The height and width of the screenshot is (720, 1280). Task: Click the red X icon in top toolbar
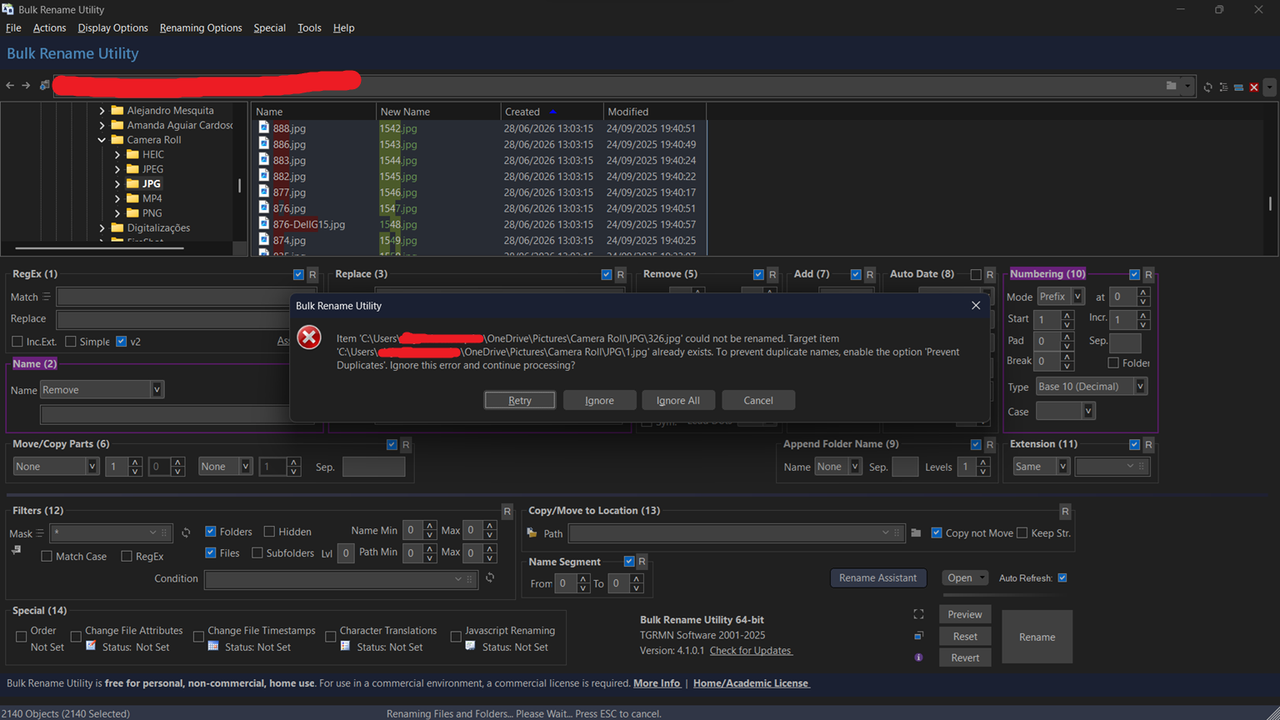(1254, 87)
